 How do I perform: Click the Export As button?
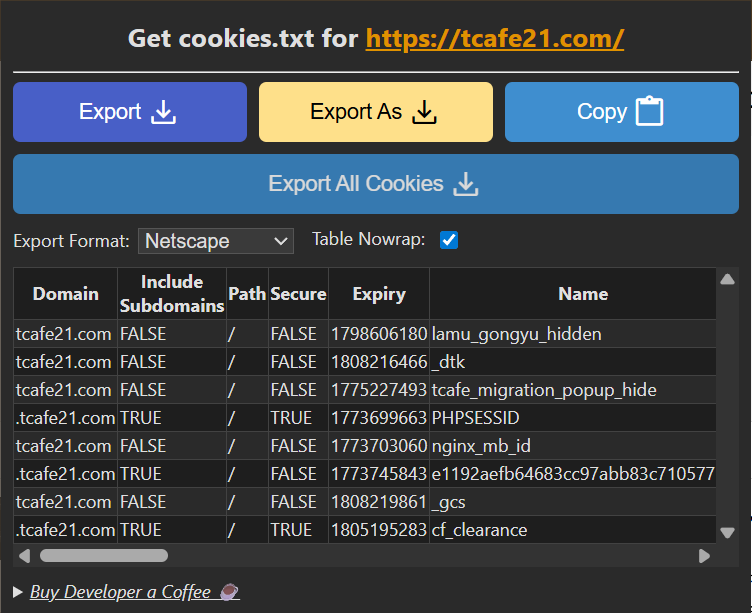[376, 112]
